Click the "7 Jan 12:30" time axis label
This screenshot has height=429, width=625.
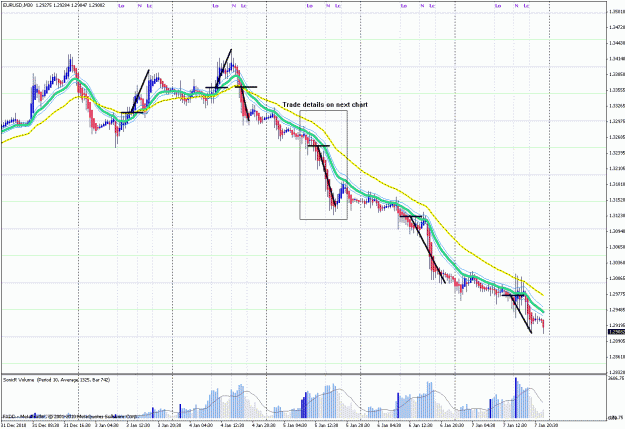(x=517, y=425)
